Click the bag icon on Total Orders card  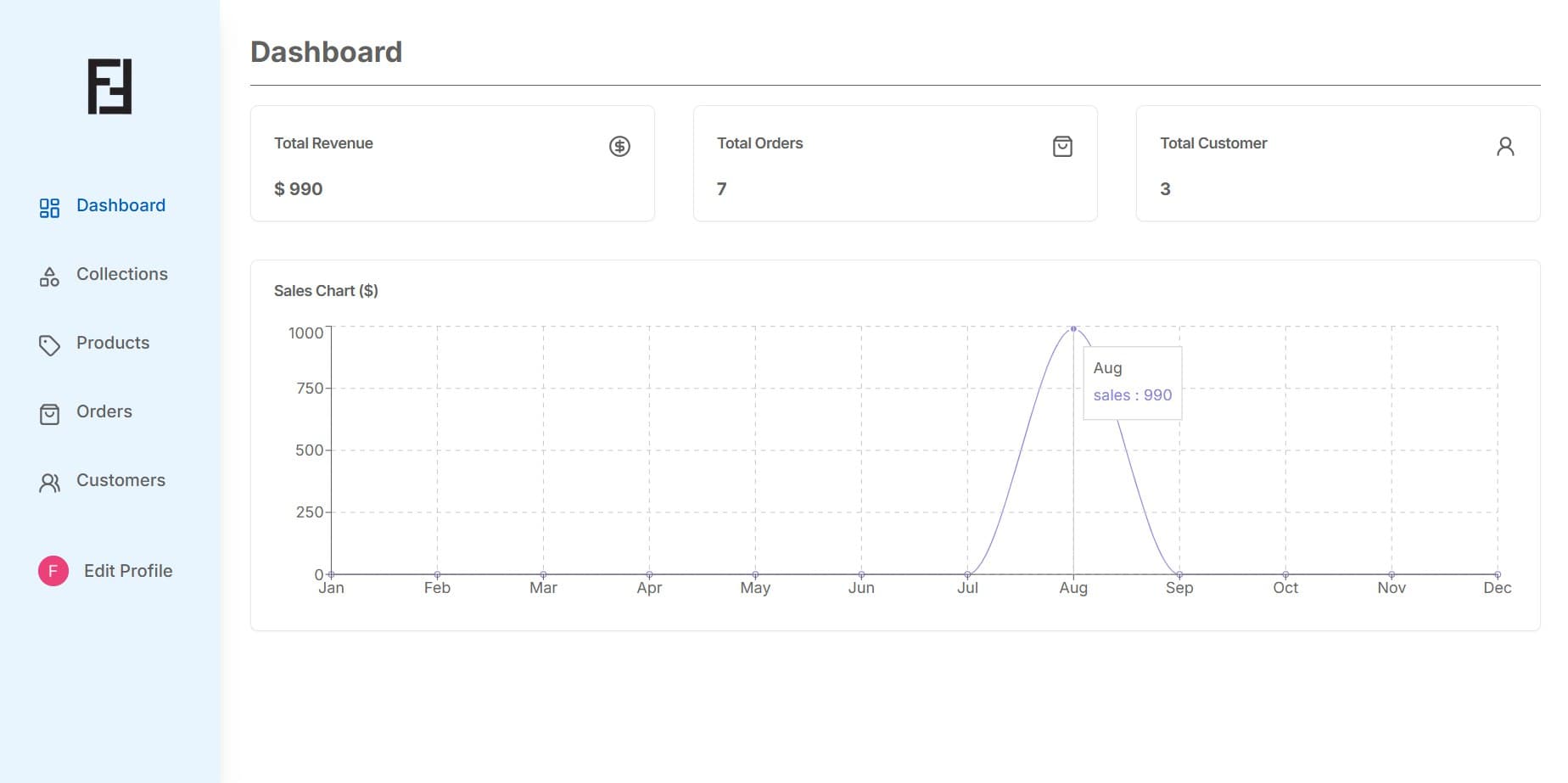tap(1062, 147)
